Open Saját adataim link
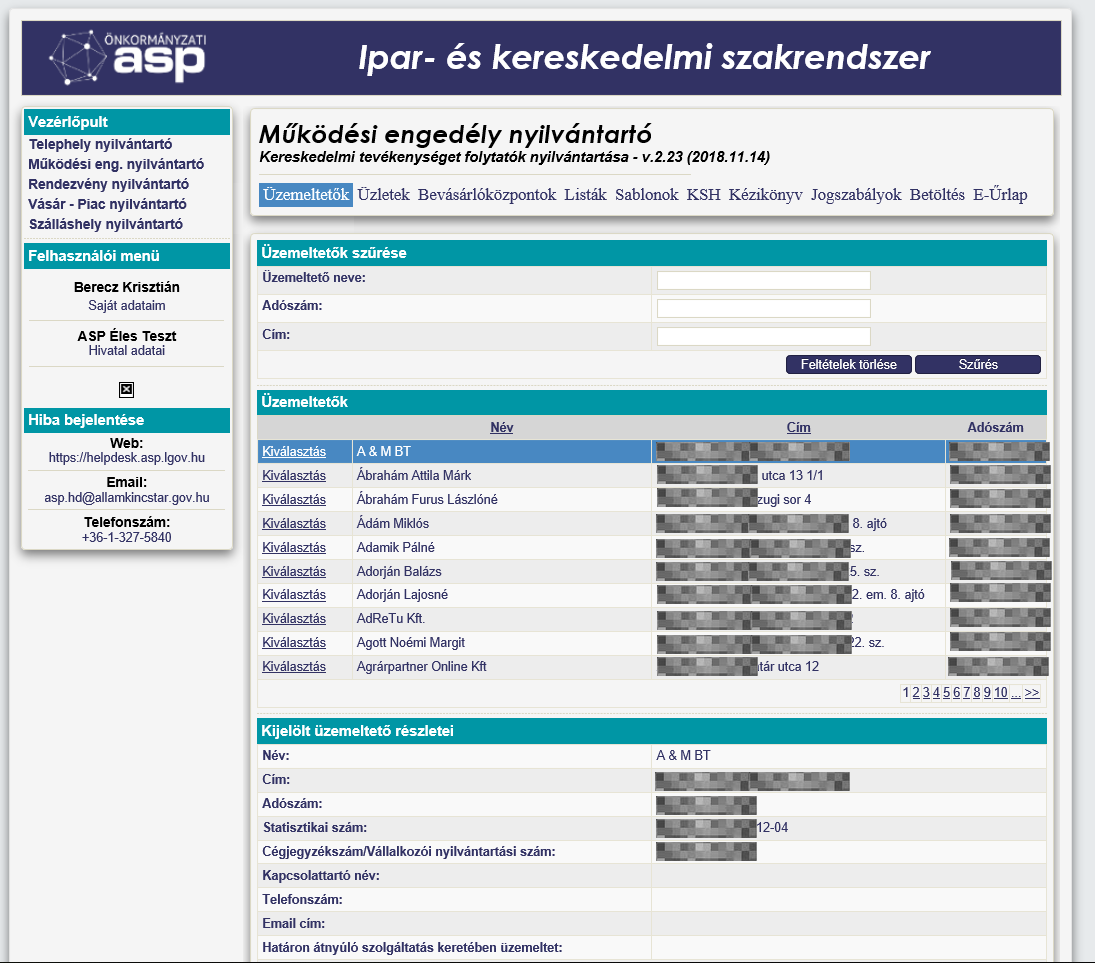This screenshot has height=963, width=1095. pos(126,305)
